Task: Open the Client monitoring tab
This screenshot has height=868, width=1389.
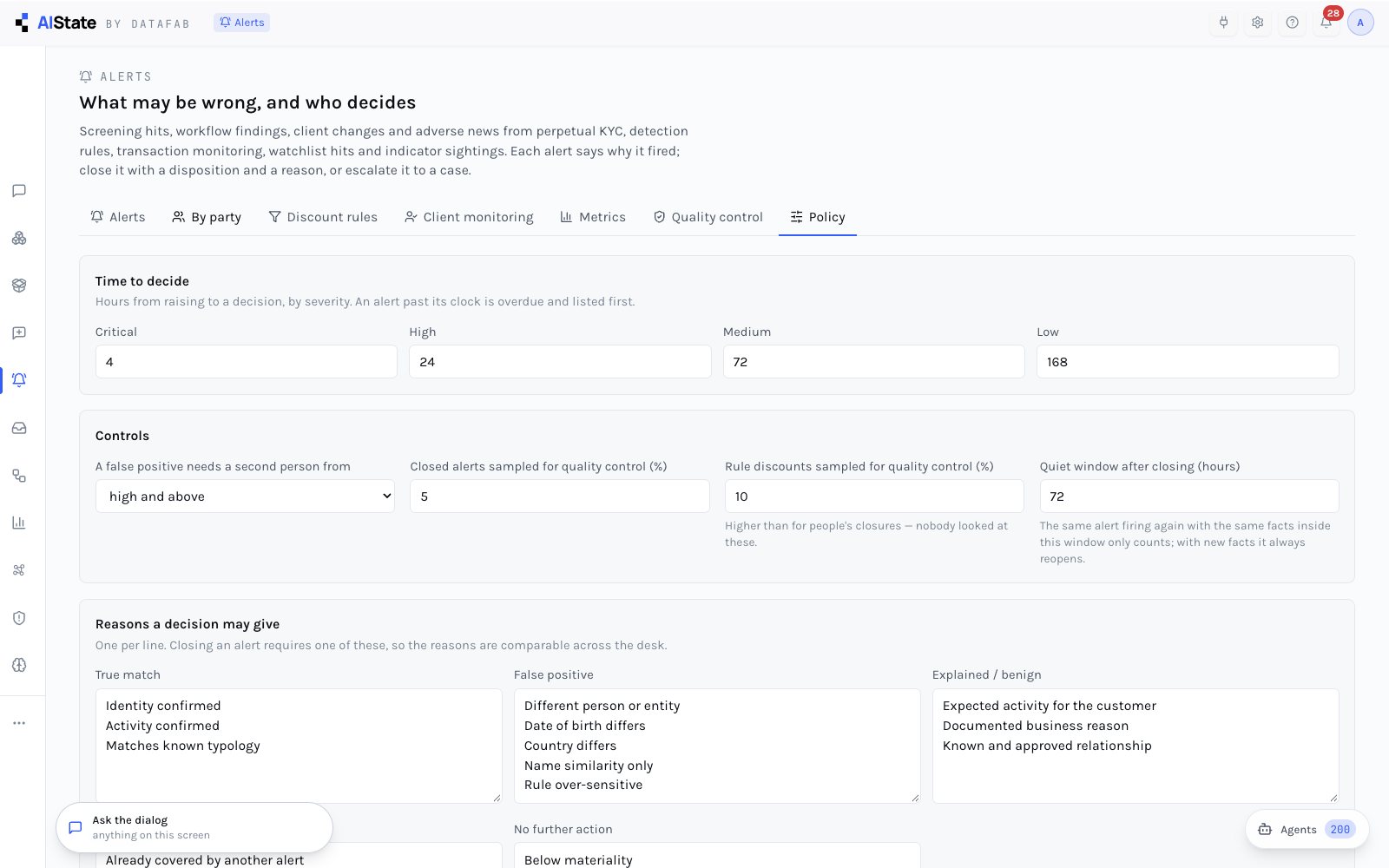Action: click(469, 217)
